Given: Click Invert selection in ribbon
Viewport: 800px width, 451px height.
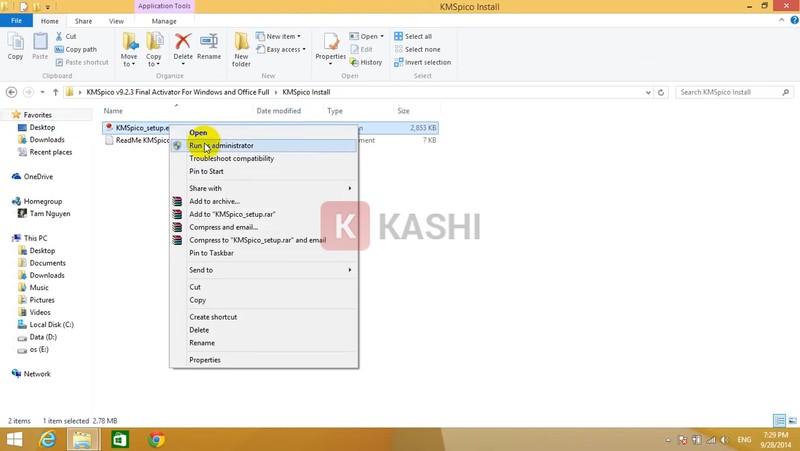Looking at the screenshot, I should pos(422,62).
